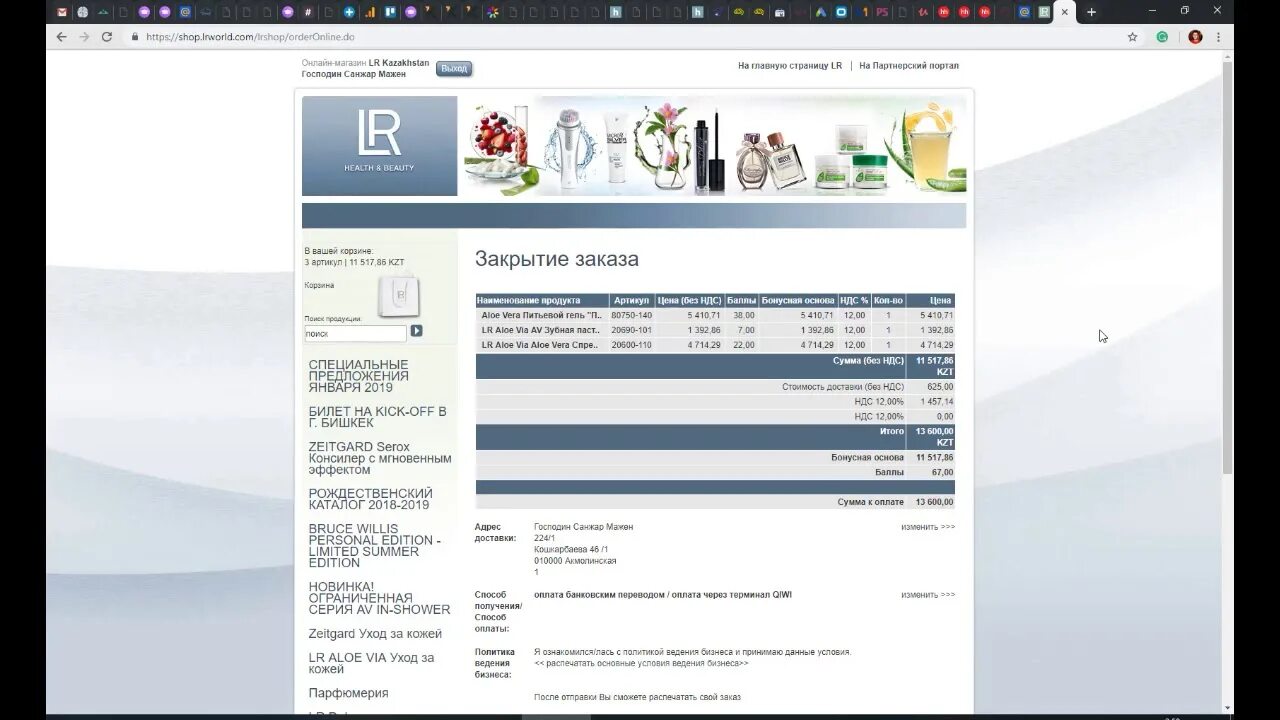Viewport: 1280px width, 720px height.
Task: Open the Парфюмерия category
Action: [348, 693]
